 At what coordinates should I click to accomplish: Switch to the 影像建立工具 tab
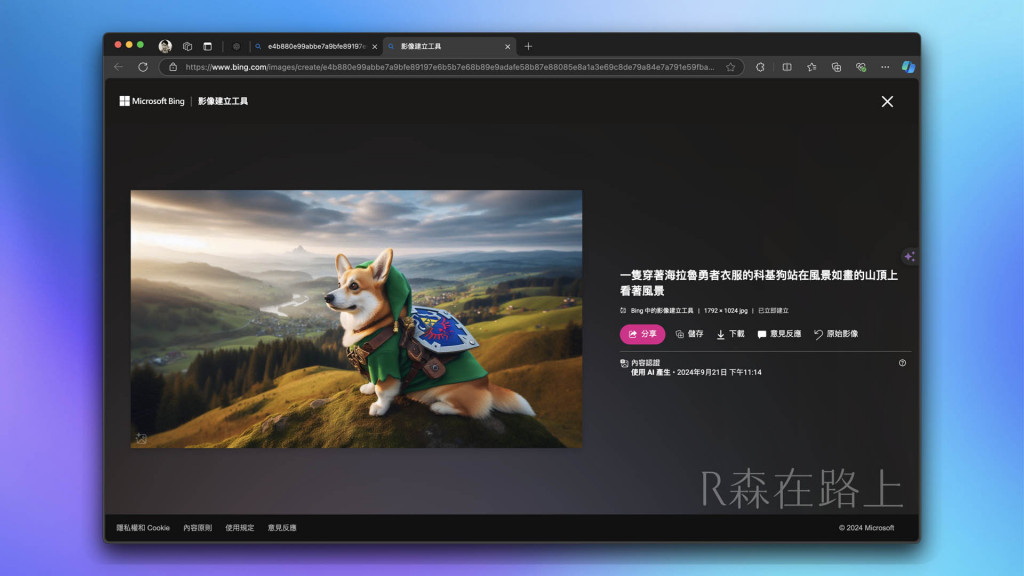(449, 46)
